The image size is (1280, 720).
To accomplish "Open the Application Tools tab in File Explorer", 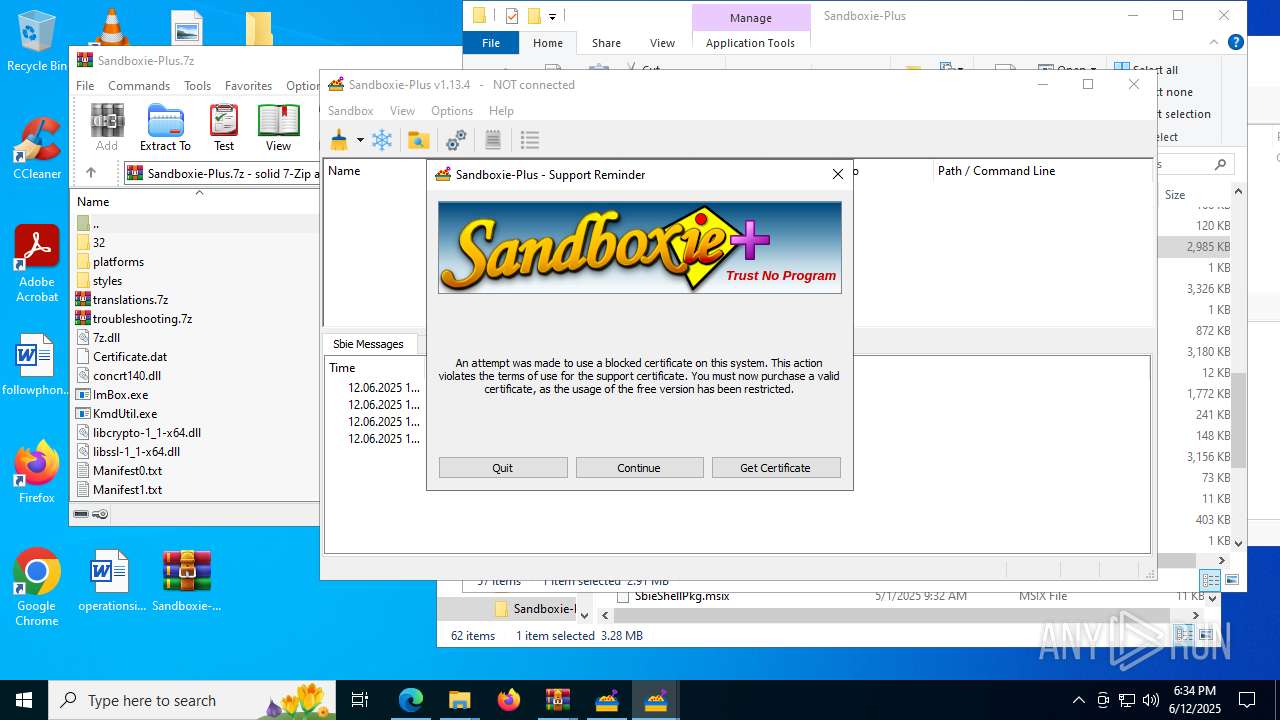I will [750, 43].
